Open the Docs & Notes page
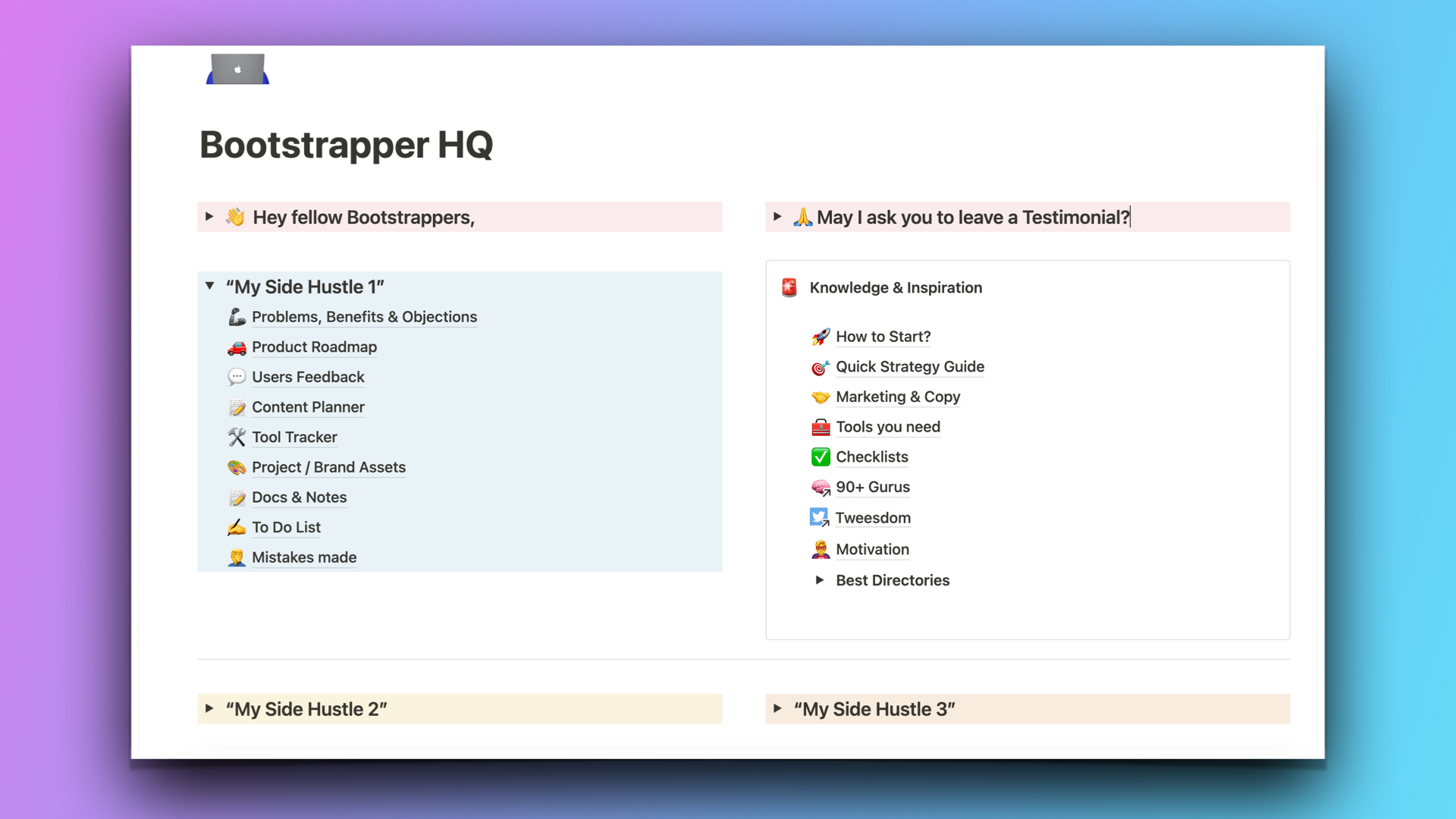Image resolution: width=1456 pixels, height=819 pixels. click(x=299, y=497)
